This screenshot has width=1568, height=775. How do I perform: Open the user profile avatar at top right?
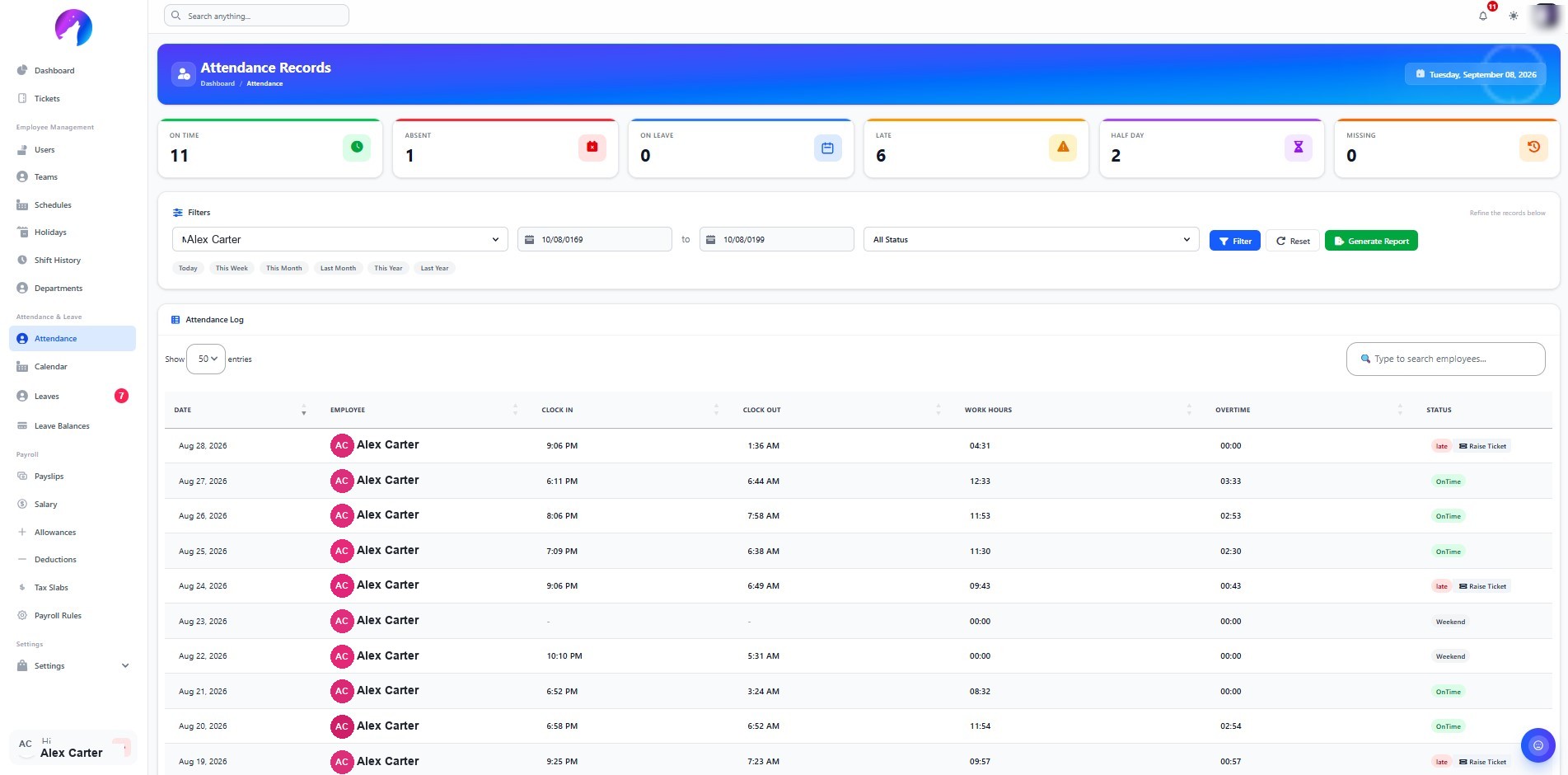(x=1547, y=16)
